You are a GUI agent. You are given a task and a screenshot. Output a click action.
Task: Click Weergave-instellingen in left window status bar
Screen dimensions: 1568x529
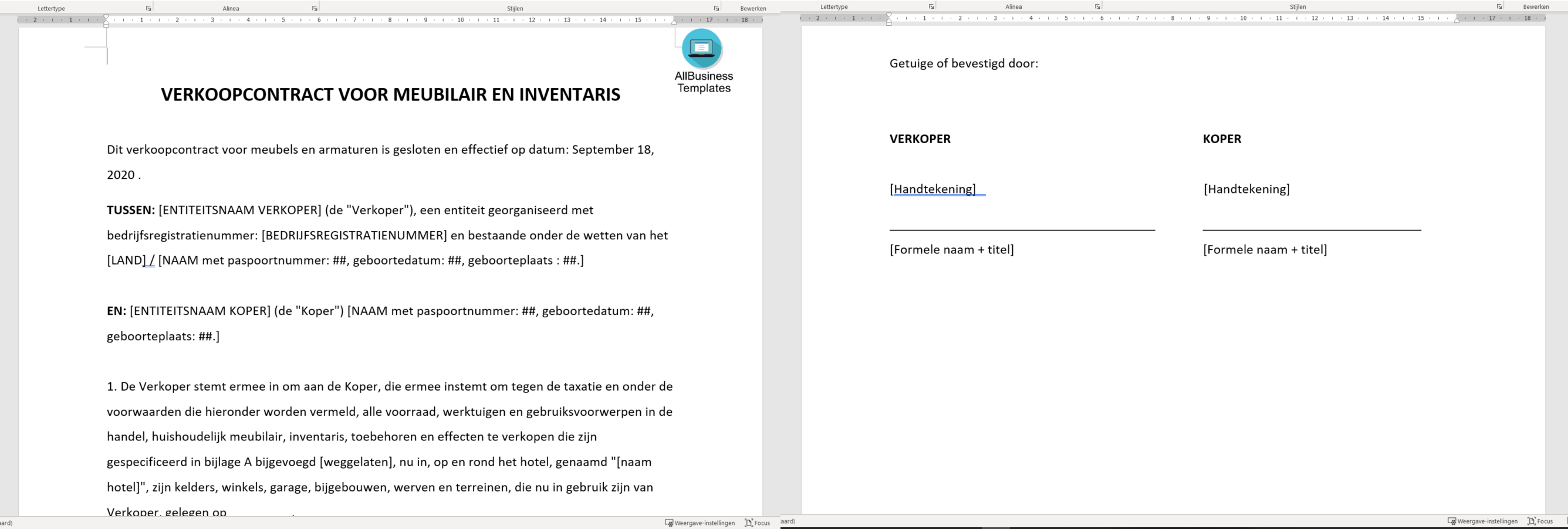click(700, 523)
